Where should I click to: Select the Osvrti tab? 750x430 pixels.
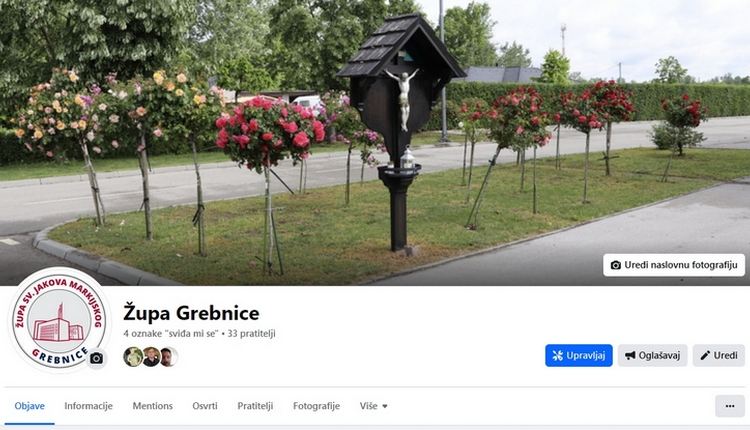click(205, 406)
